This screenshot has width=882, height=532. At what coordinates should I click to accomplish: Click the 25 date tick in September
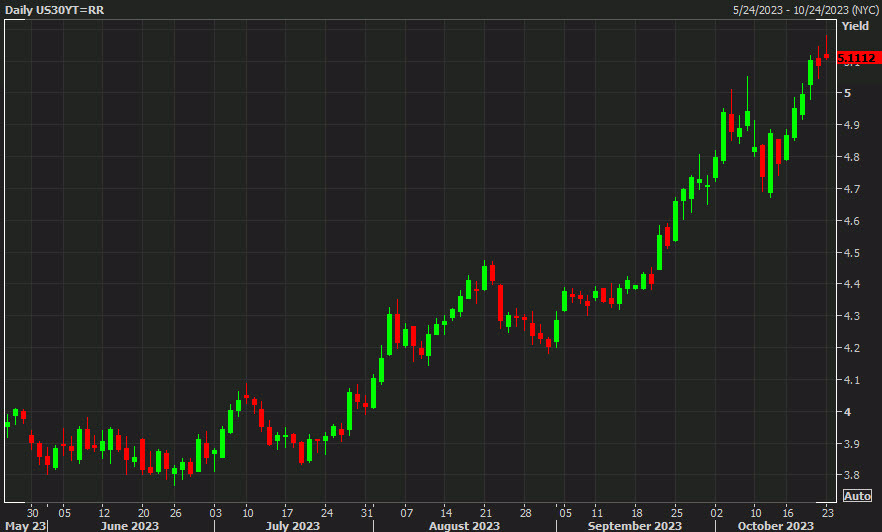pyautogui.click(x=676, y=513)
